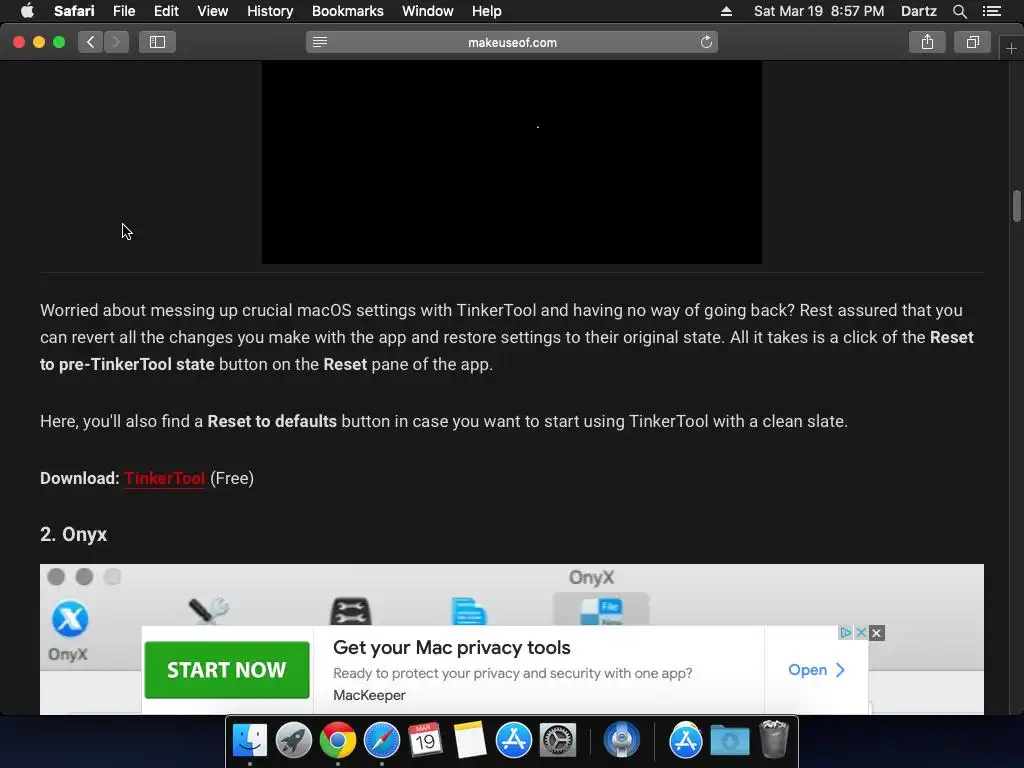Show the Safari sidebar
Viewport: 1024px width, 768px height.
pos(157,42)
